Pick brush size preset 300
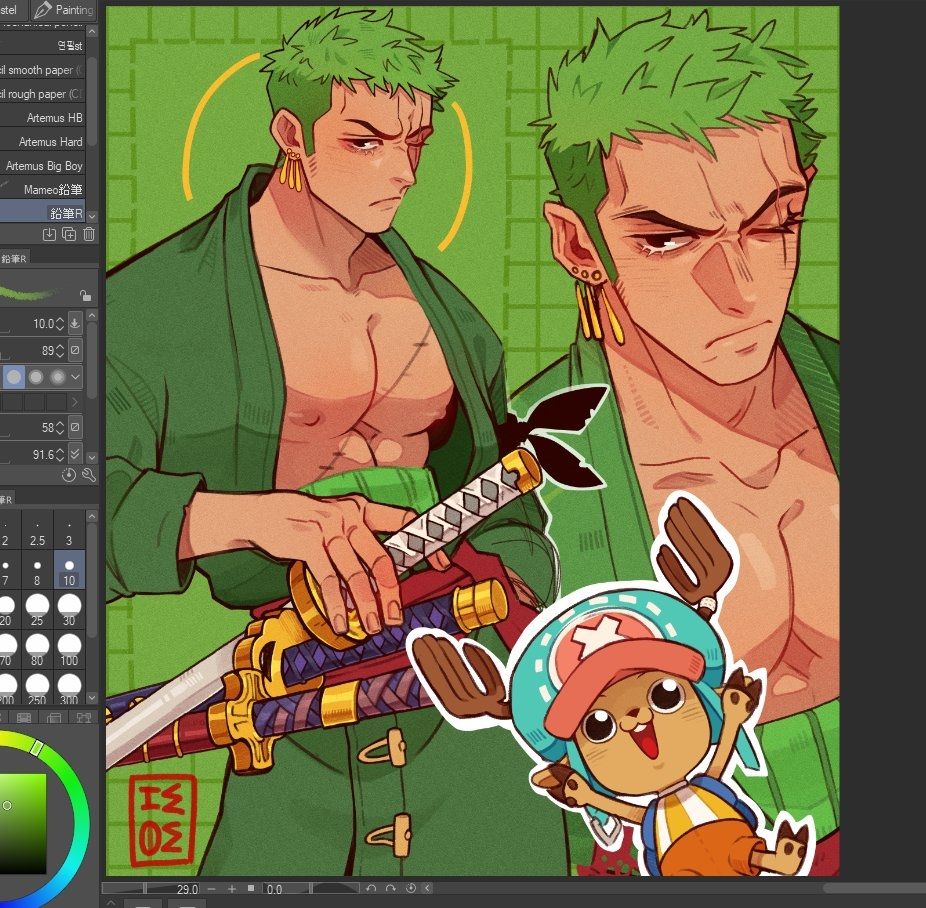The width and height of the screenshot is (926, 908). [69, 687]
